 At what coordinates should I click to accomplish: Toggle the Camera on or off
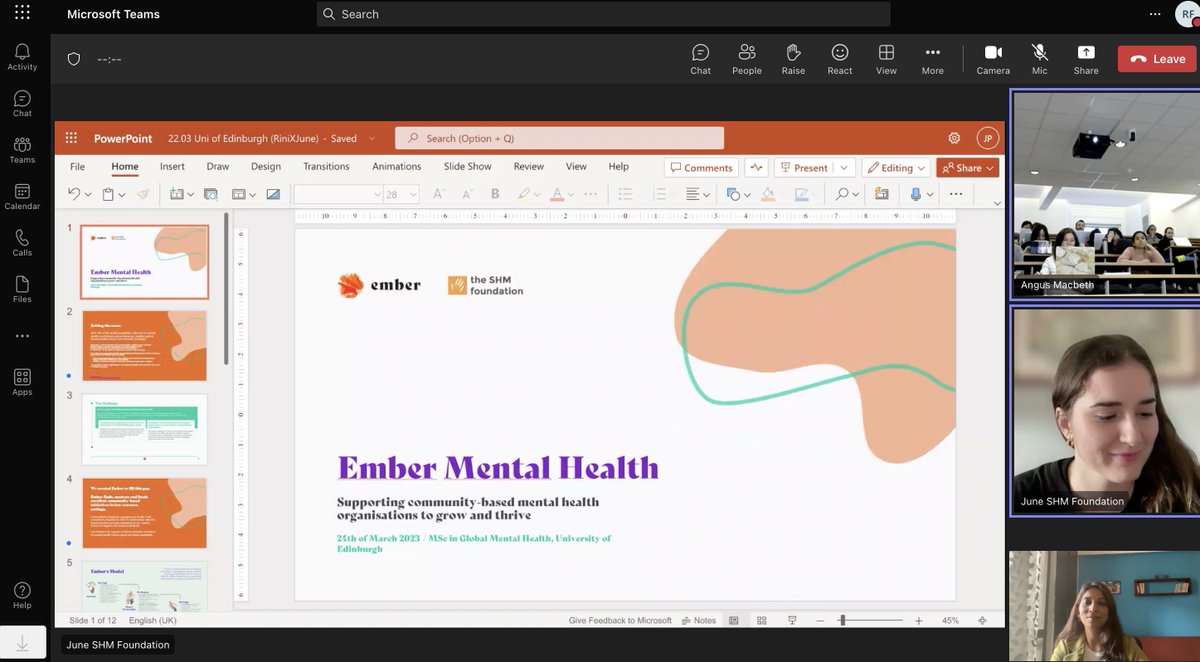coord(993,59)
